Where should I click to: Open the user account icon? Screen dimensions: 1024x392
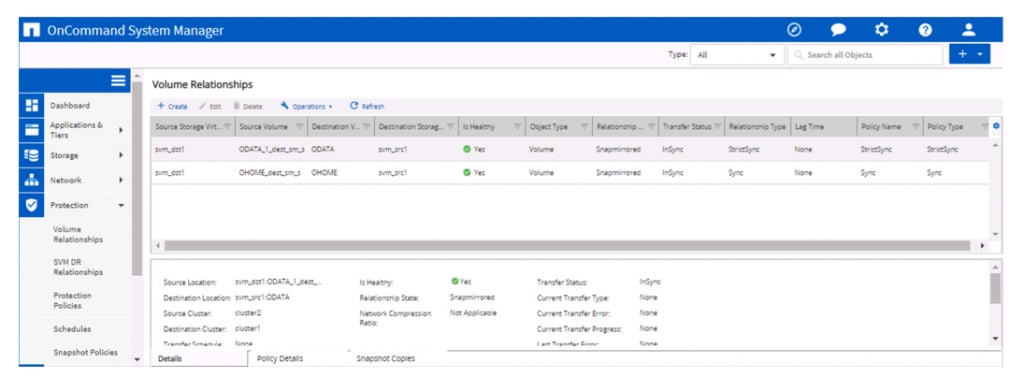tap(969, 30)
